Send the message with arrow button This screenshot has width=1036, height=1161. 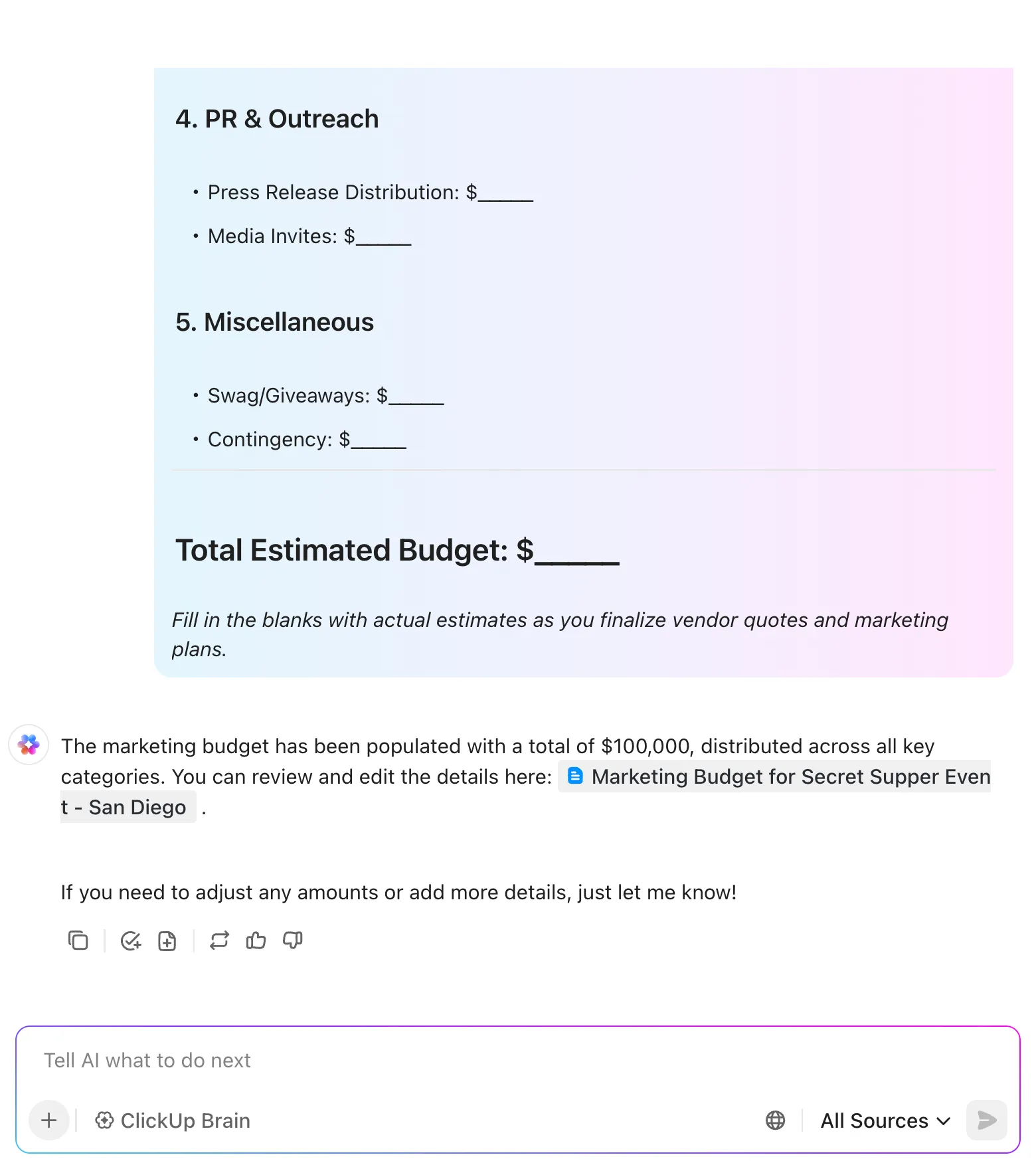(x=987, y=1120)
